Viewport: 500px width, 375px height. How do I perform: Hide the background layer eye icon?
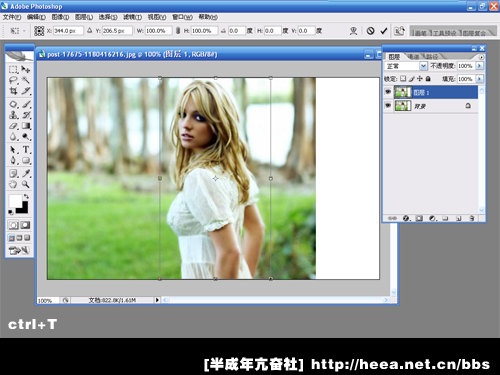pyautogui.click(x=388, y=106)
